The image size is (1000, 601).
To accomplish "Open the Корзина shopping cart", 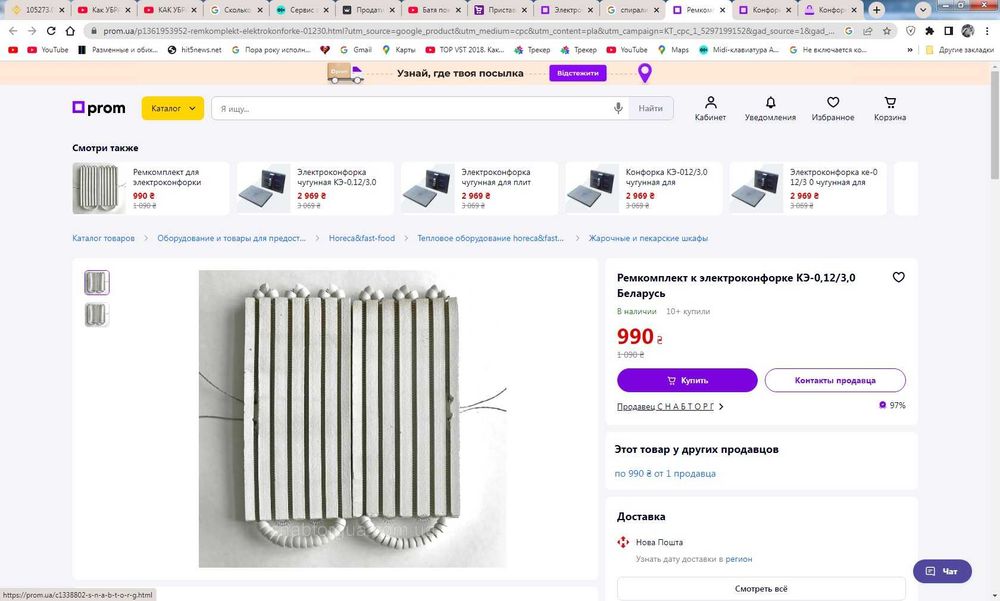I will pyautogui.click(x=890, y=108).
